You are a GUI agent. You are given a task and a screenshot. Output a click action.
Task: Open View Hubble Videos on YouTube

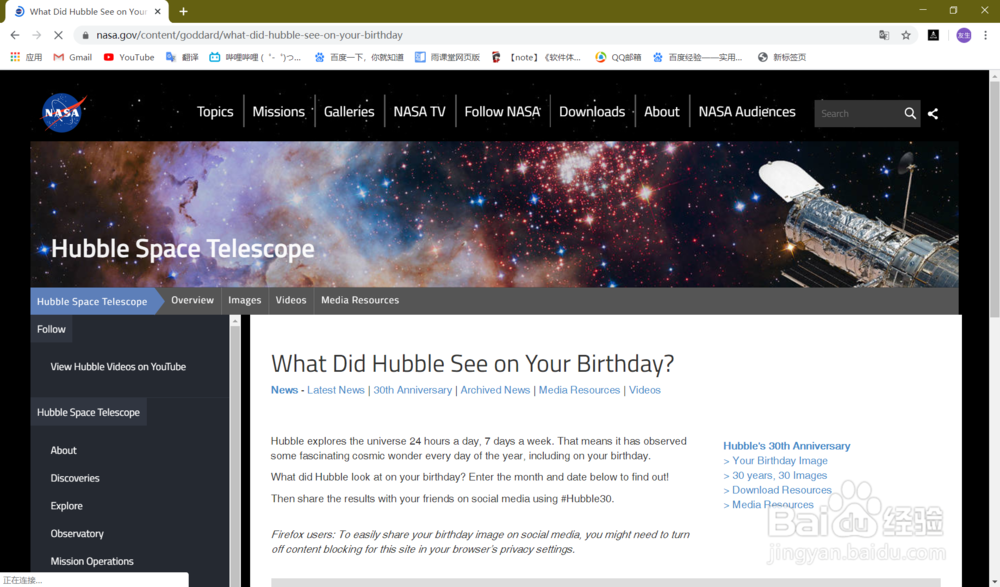point(118,367)
